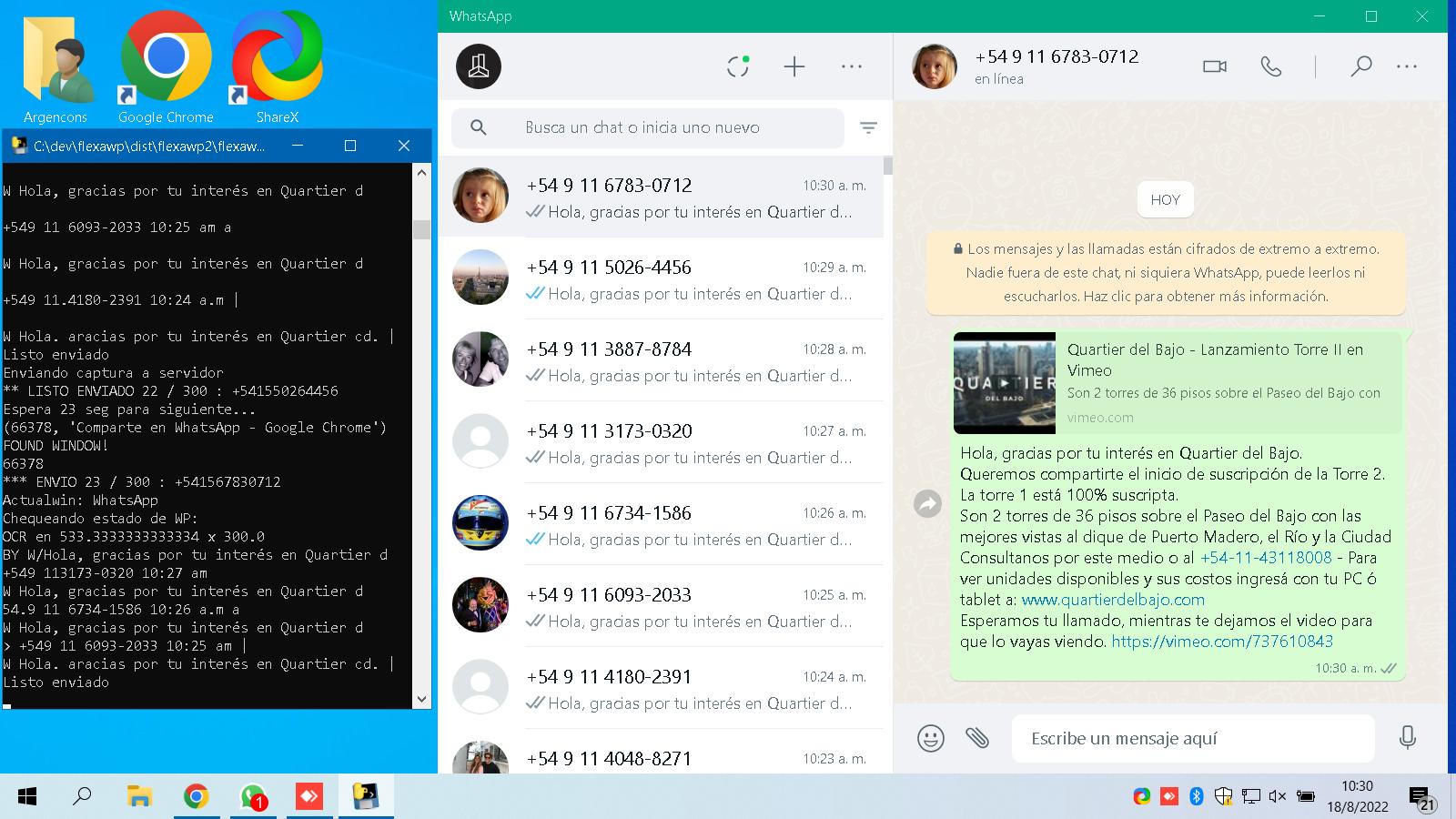Viewport: 1456px width, 819px height.
Task: Open own profile avatar in WhatsApp
Action: tap(479, 66)
